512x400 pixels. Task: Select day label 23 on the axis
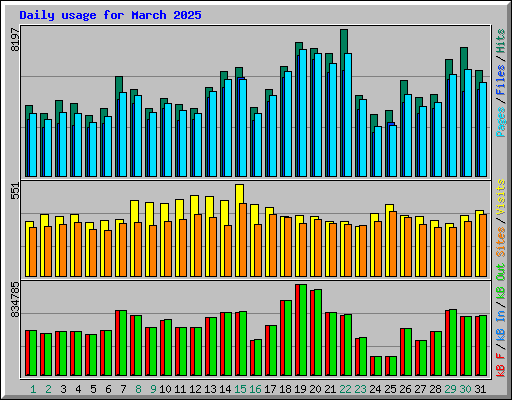[x=360, y=389]
